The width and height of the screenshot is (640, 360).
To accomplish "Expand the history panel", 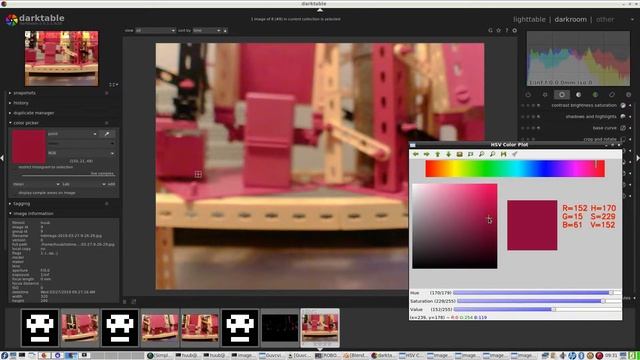I will (20, 103).
